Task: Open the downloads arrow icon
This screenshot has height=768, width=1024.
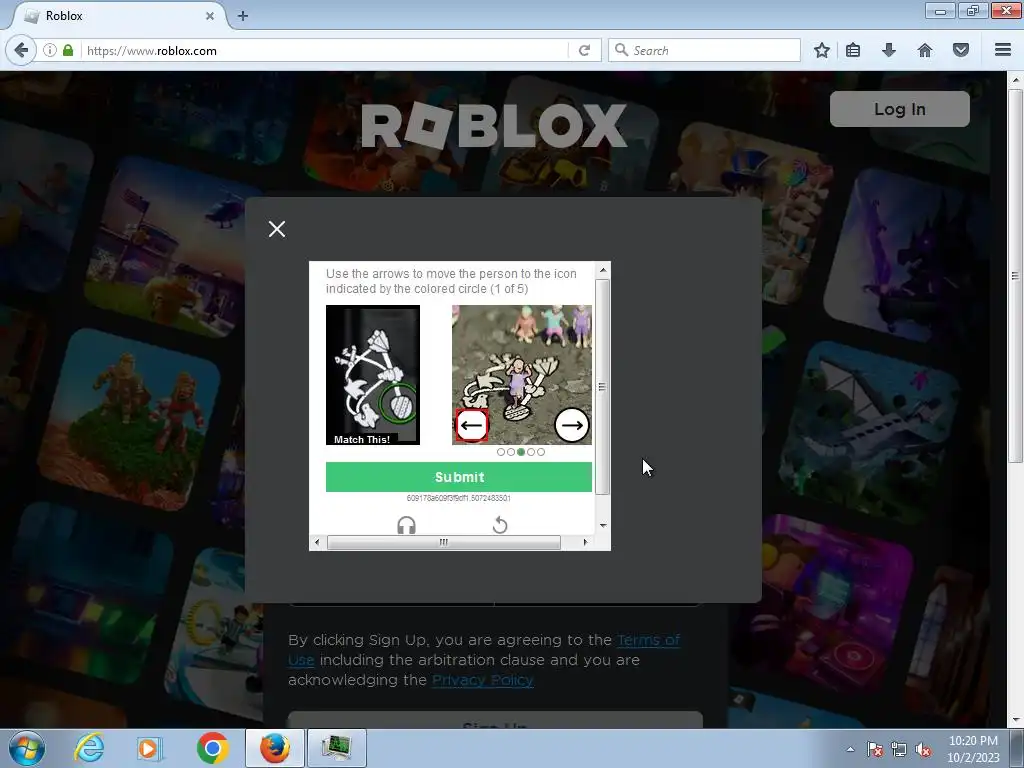Action: click(889, 50)
